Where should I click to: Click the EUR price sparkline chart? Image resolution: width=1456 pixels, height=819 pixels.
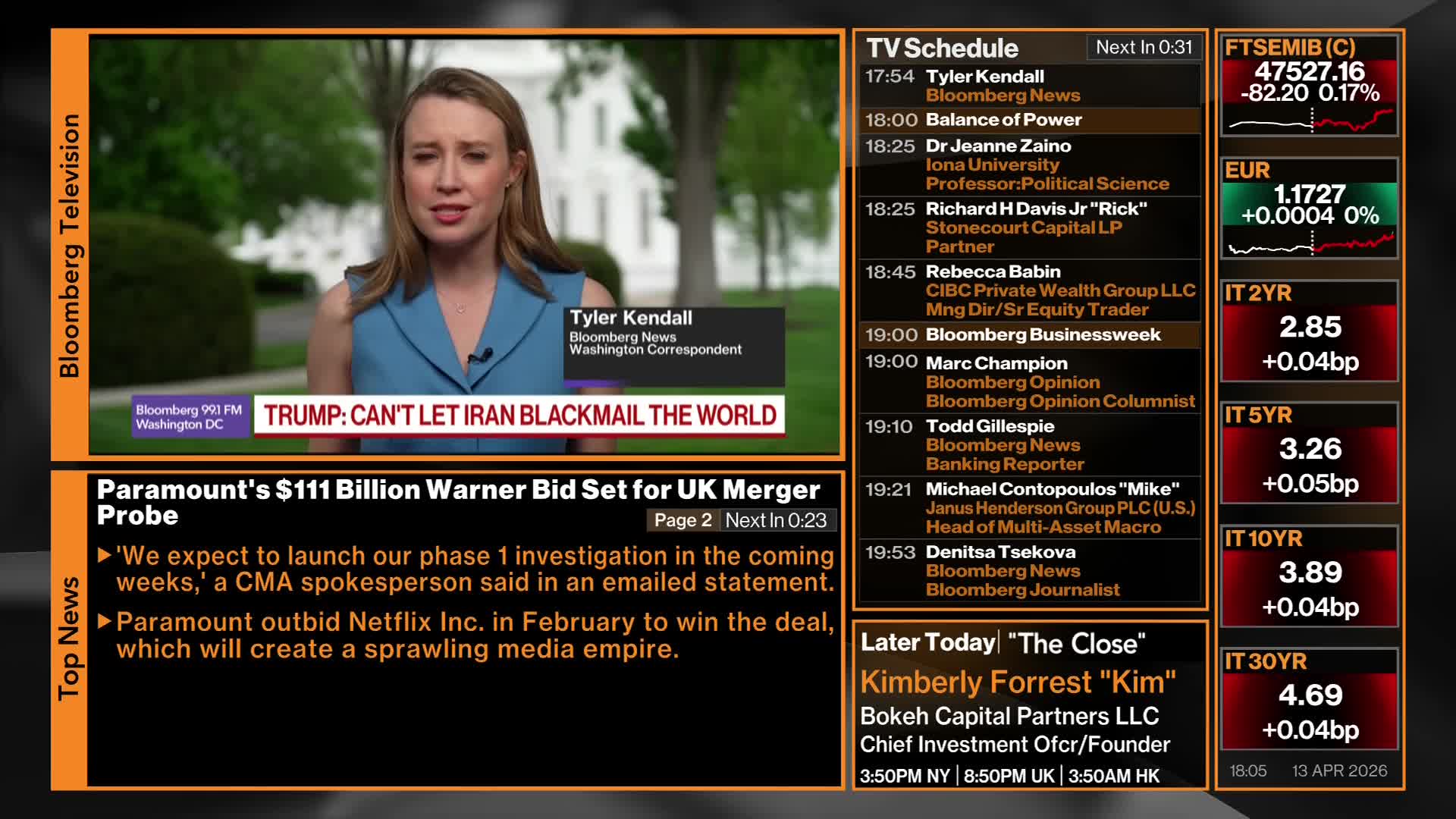[1310, 244]
